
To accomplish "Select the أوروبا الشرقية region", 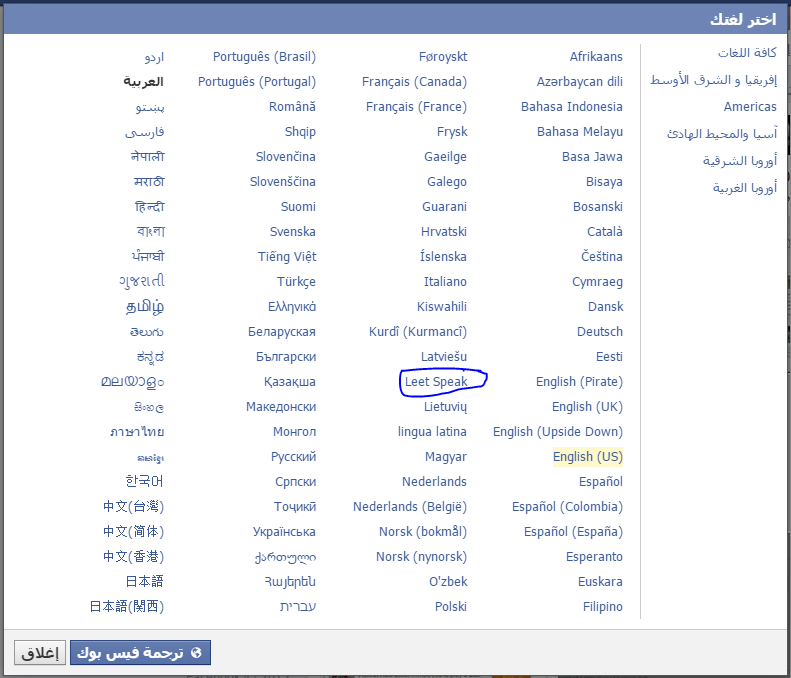I will point(740,160).
